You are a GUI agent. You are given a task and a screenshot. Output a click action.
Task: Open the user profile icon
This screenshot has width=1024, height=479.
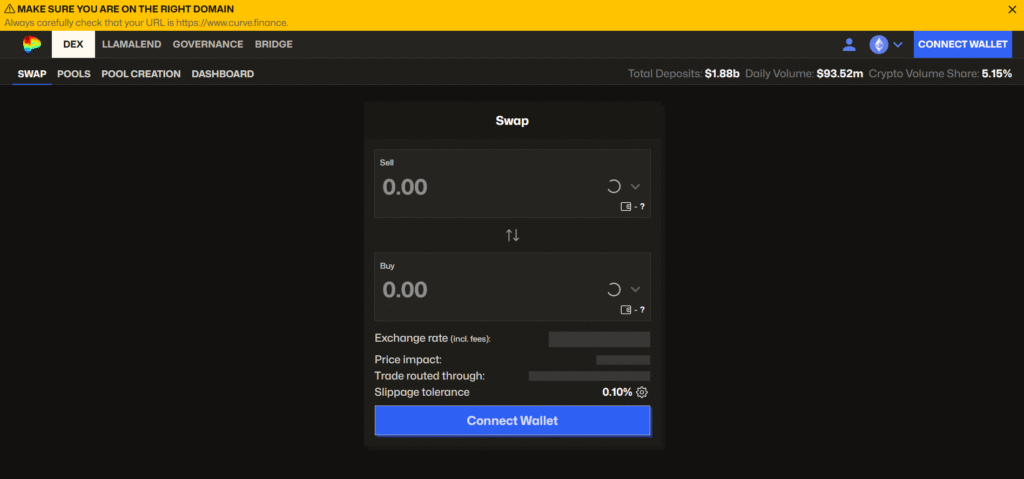pyautogui.click(x=849, y=44)
